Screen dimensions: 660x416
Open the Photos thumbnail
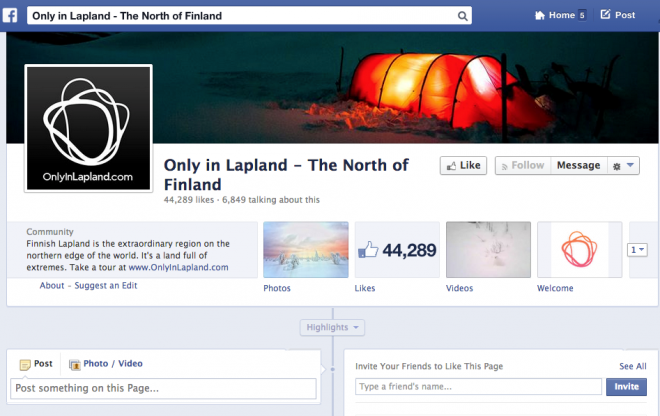pos(306,250)
